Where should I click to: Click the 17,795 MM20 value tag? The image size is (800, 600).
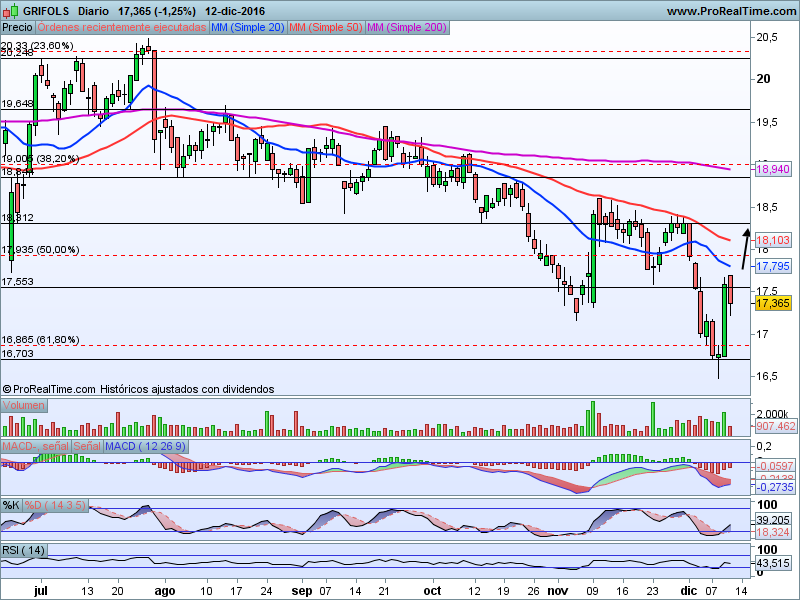tap(773, 266)
